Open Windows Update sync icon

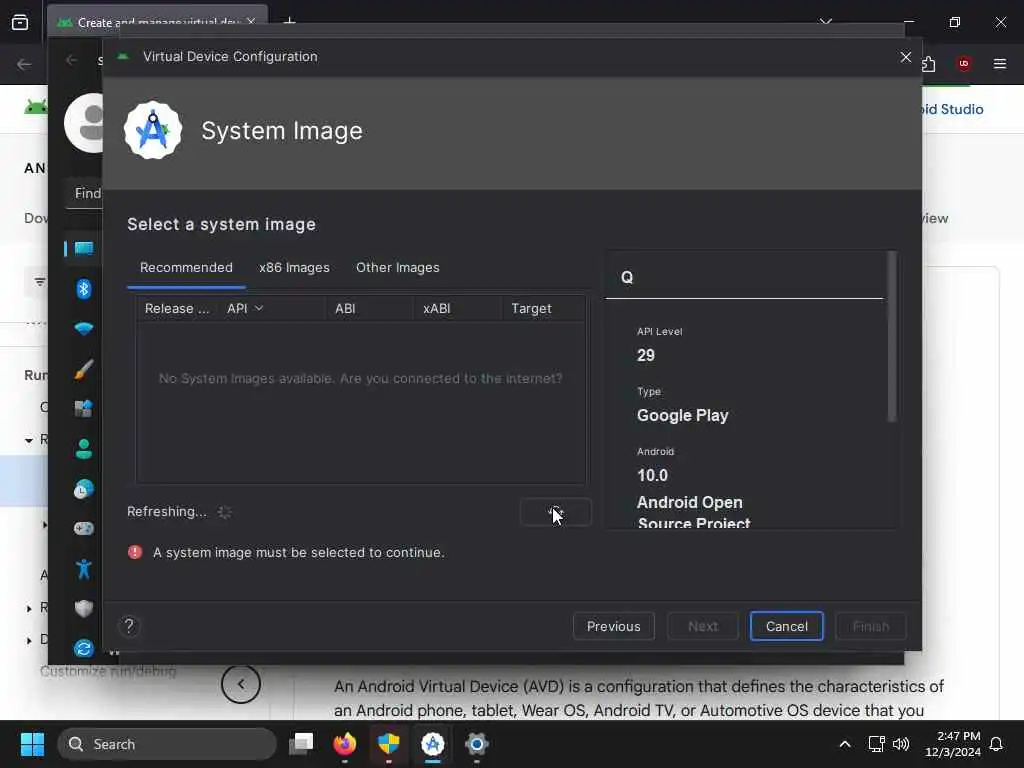coord(84,648)
